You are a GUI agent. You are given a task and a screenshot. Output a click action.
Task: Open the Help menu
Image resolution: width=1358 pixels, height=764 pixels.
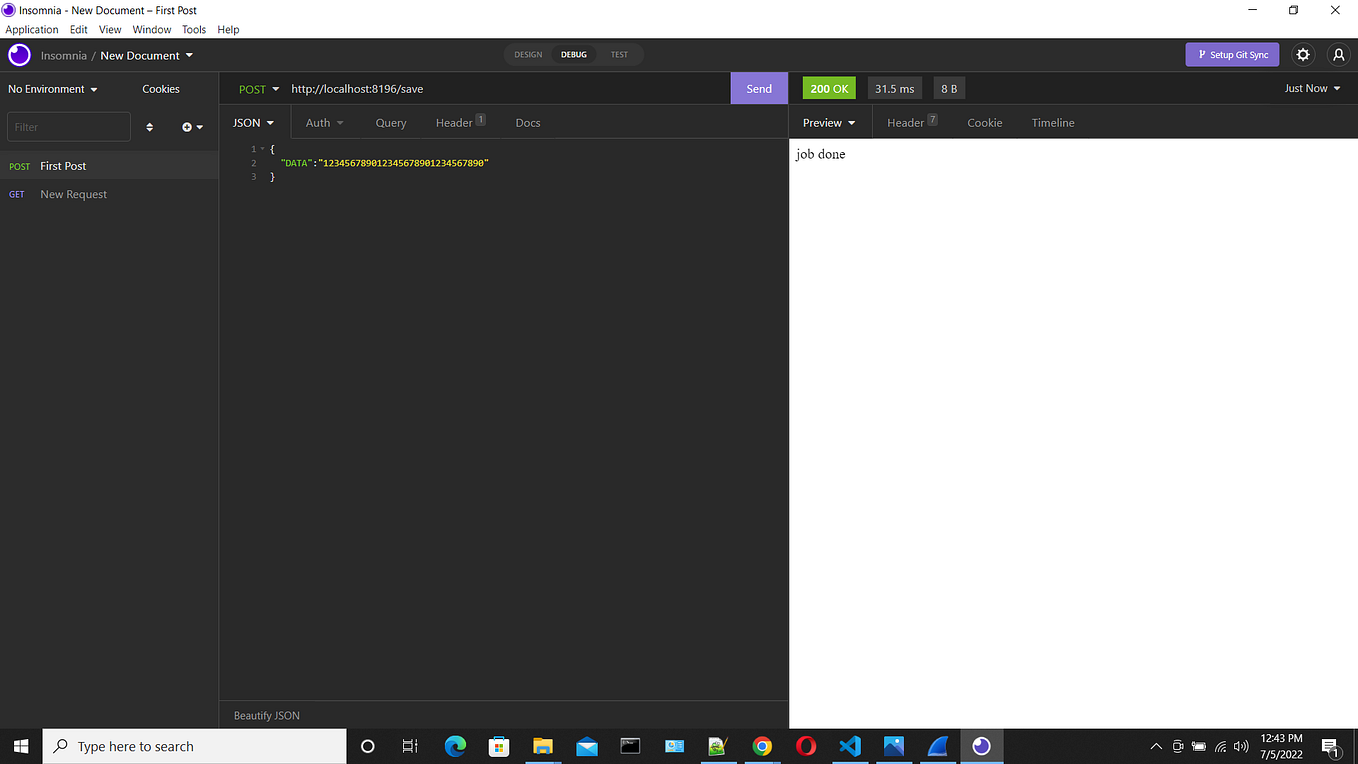(x=228, y=29)
